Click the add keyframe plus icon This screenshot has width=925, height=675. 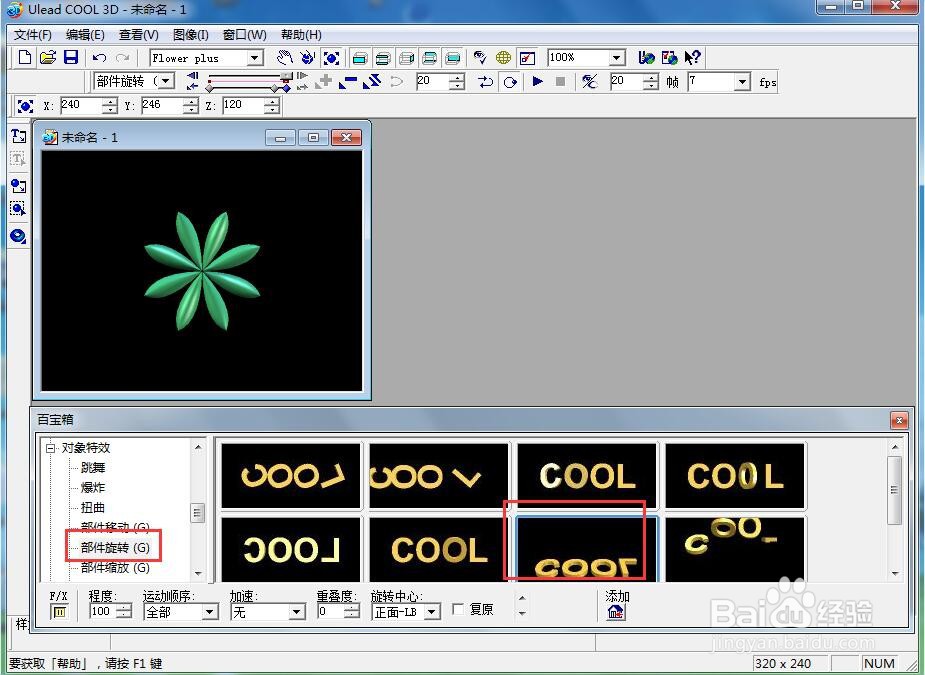(x=323, y=81)
